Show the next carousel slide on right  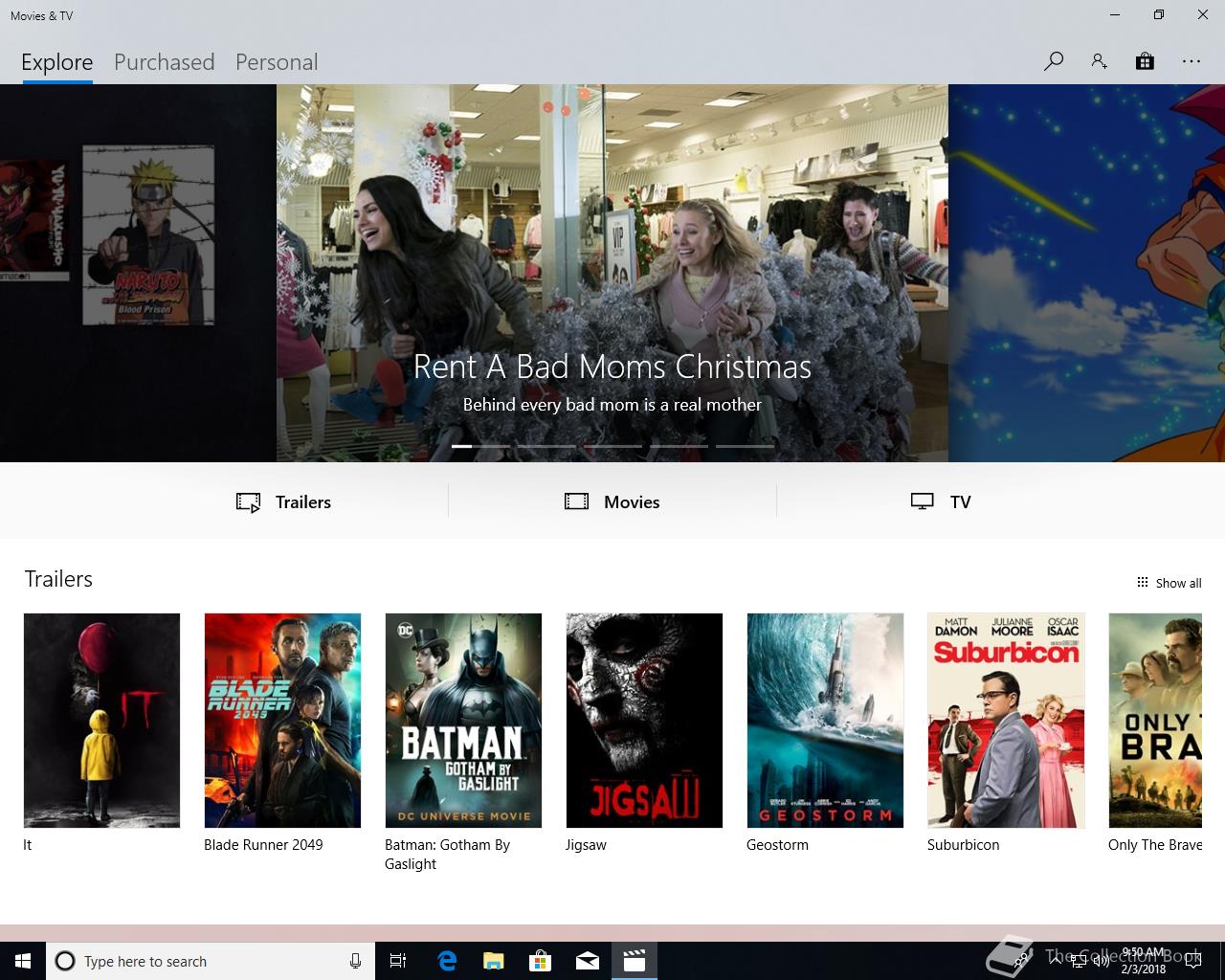tap(1086, 273)
